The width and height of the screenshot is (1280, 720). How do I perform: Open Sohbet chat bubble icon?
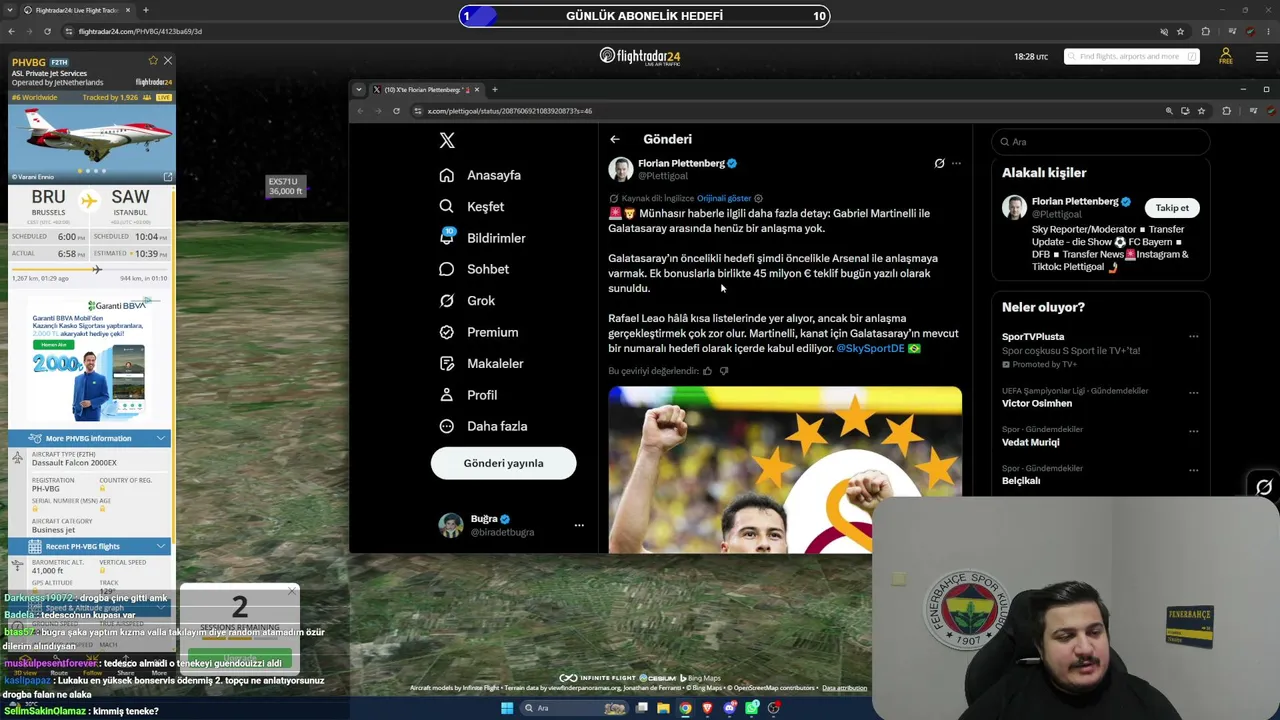coord(447,269)
